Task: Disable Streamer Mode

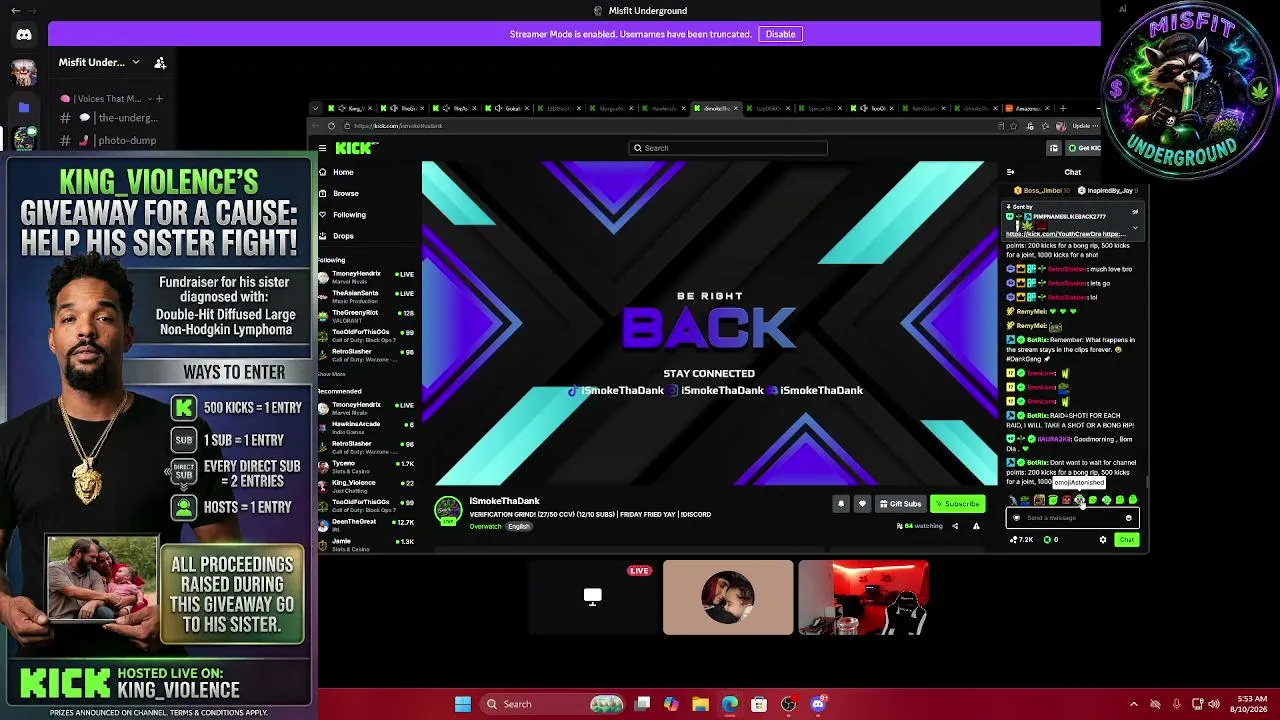Action: click(780, 34)
